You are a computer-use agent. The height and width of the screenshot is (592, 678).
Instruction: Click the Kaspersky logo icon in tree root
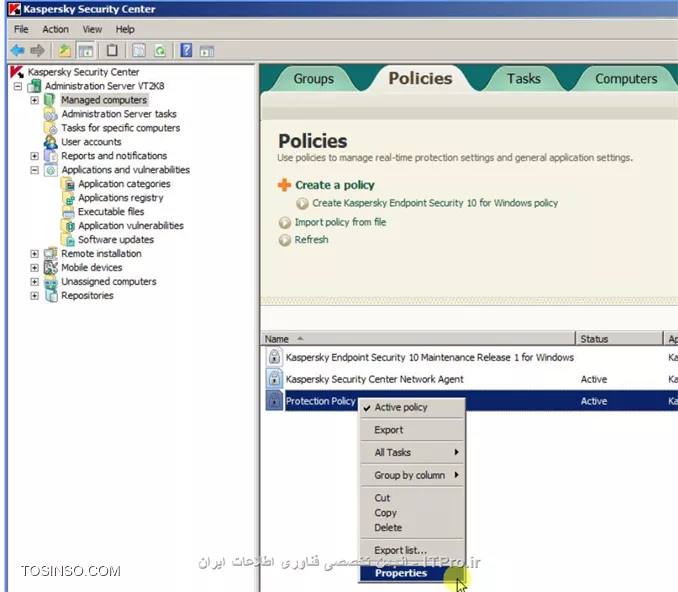[17, 72]
